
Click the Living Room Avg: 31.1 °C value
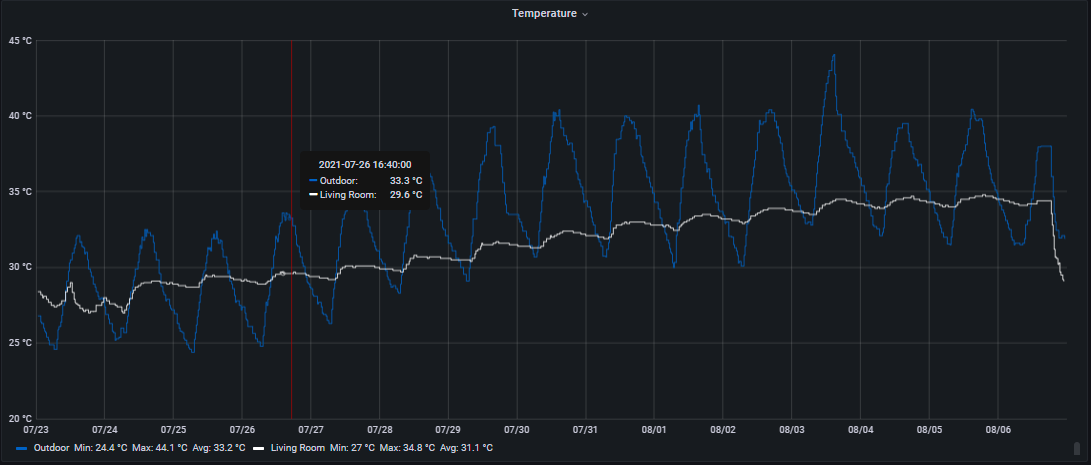click(x=465, y=448)
